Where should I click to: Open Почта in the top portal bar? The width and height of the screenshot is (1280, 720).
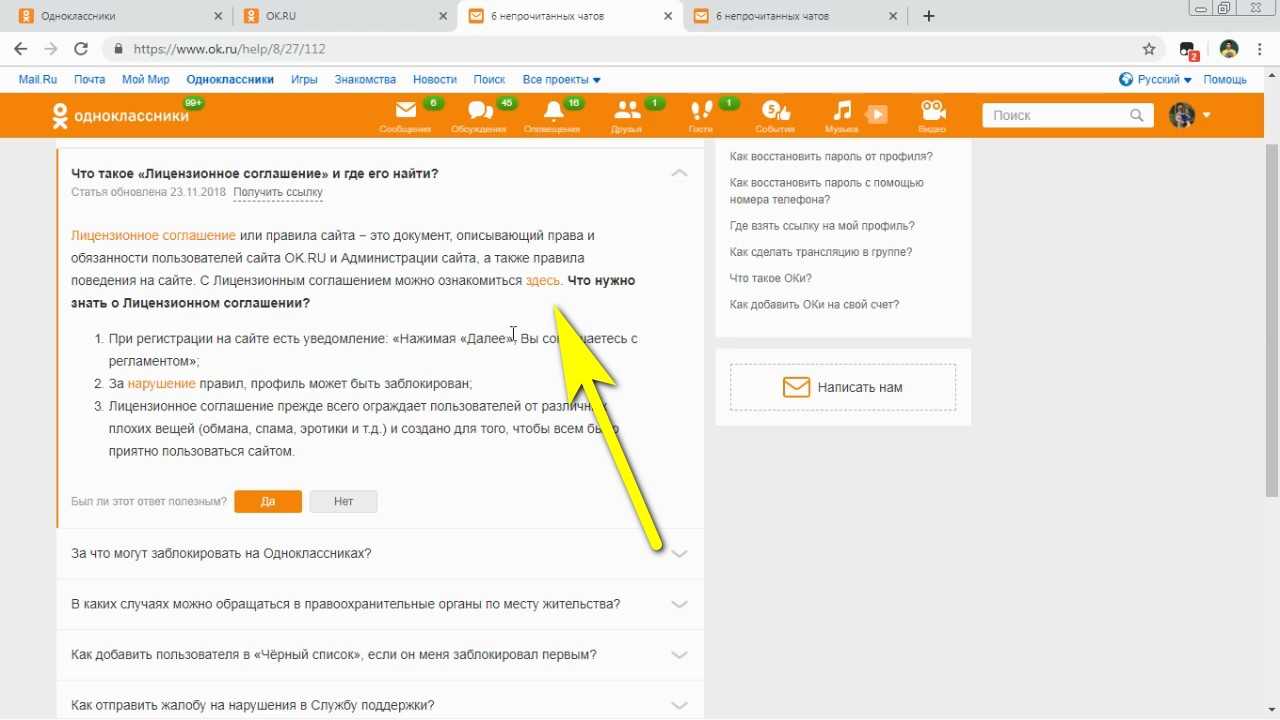point(89,79)
